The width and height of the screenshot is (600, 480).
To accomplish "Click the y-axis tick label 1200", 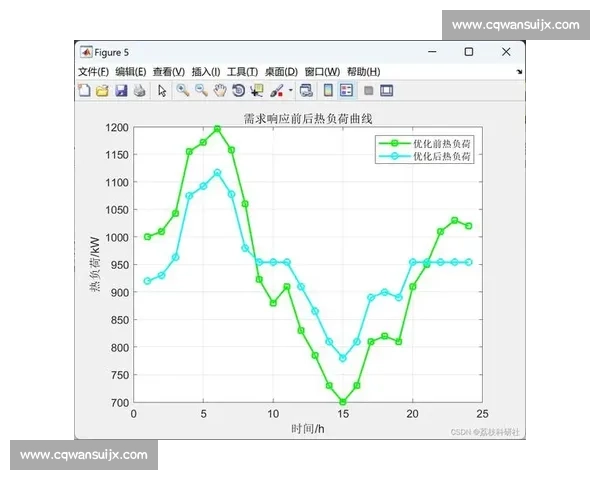I will click(x=117, y=128).
